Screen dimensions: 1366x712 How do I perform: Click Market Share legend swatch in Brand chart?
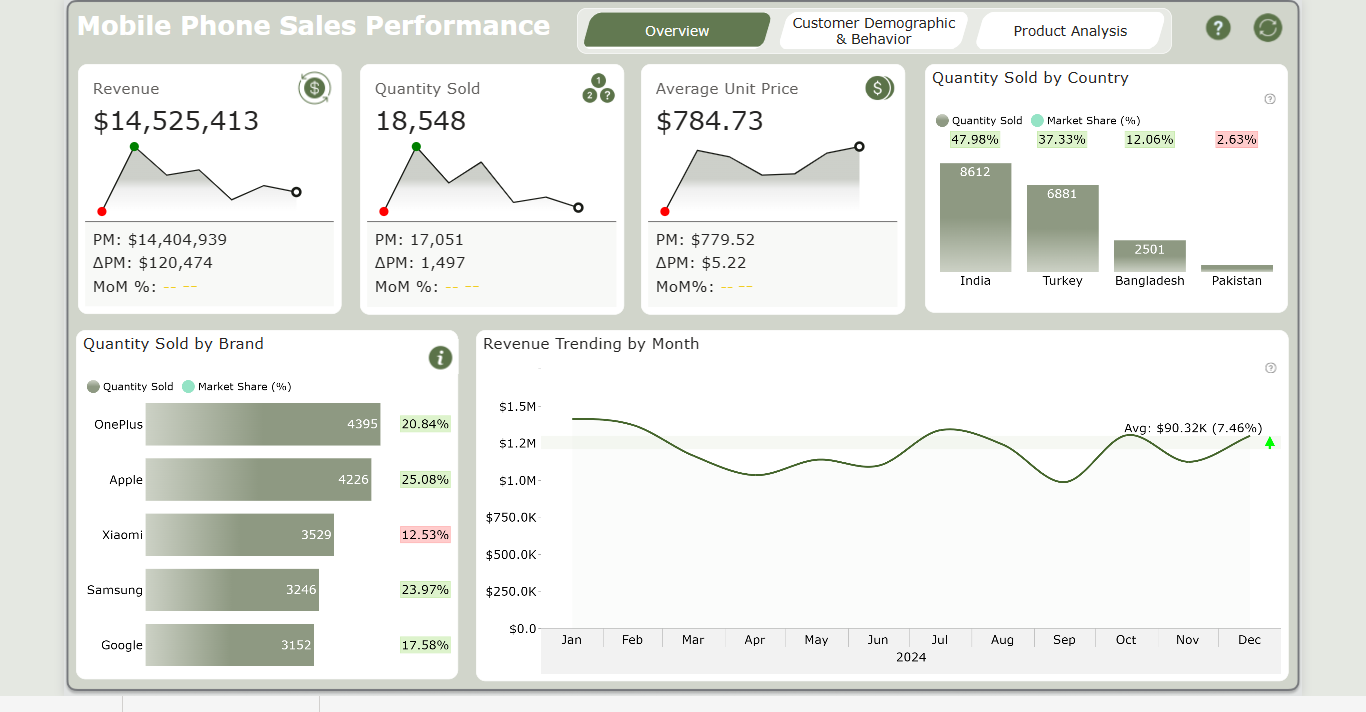[188, 386]
